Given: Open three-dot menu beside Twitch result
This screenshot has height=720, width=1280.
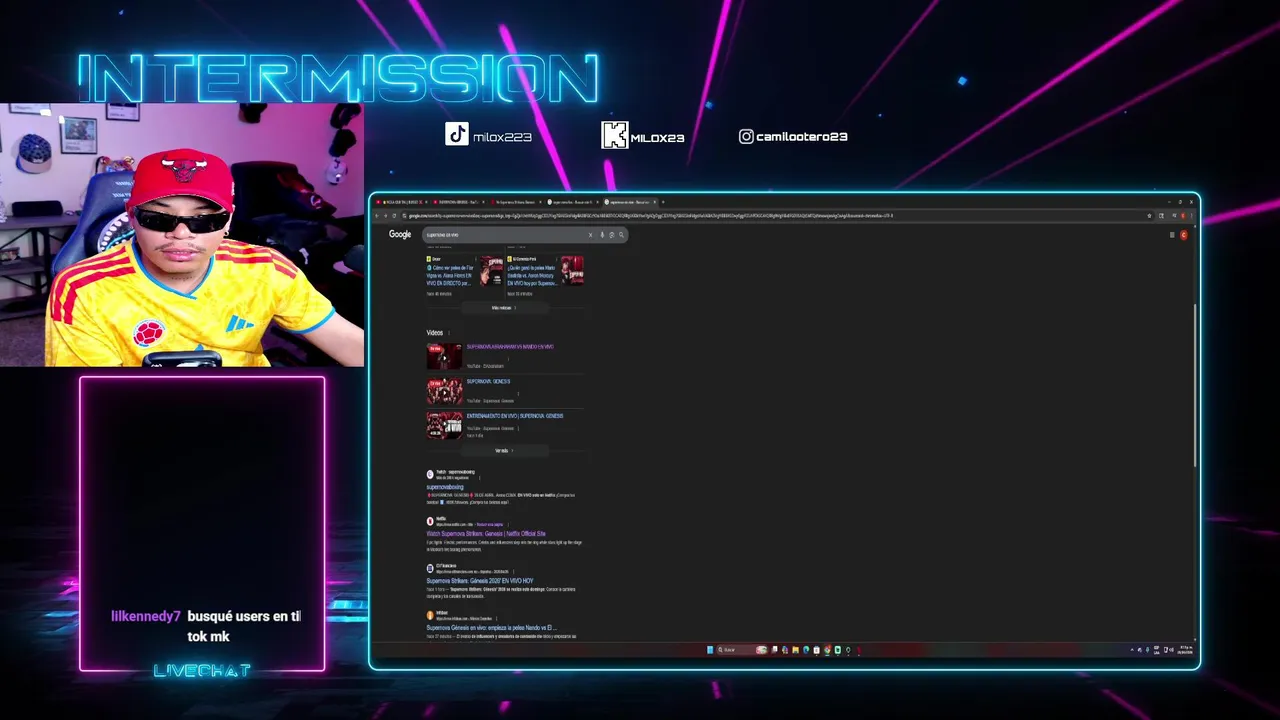Looking at the screenshot, I should coord(480,477).
